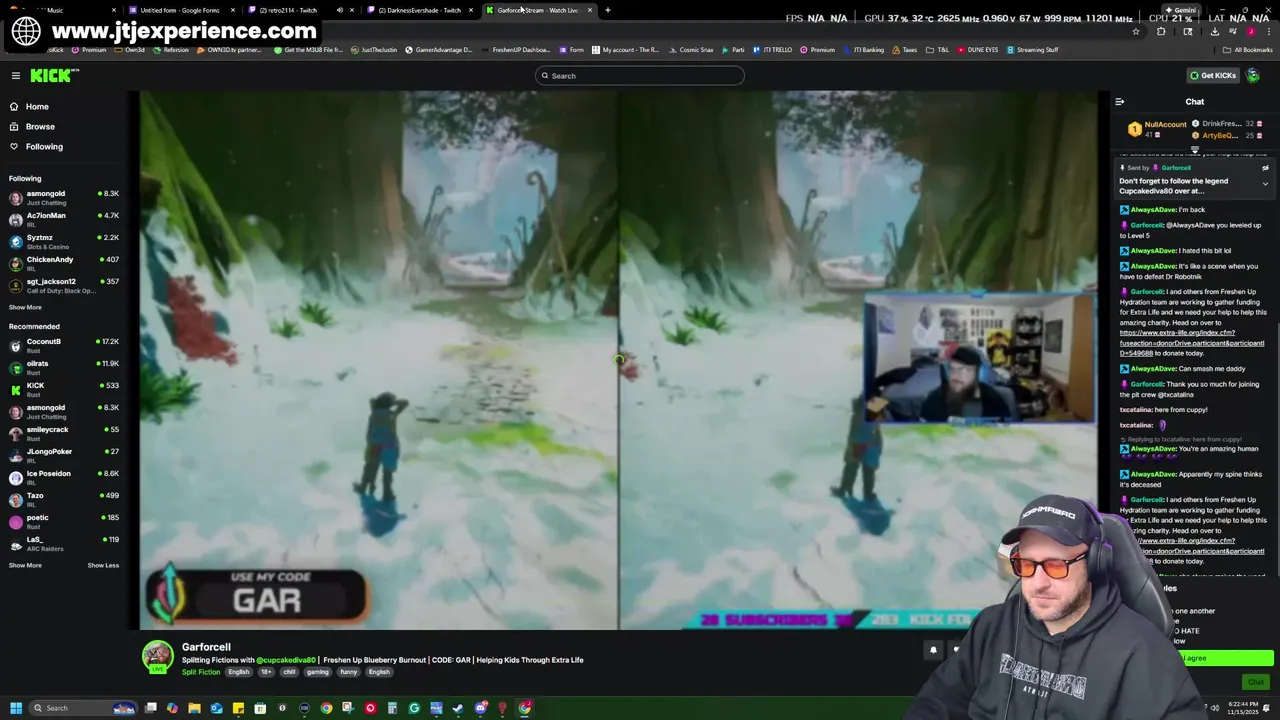
Task: Show more followed channels
Action: click(x=25, y=308)
